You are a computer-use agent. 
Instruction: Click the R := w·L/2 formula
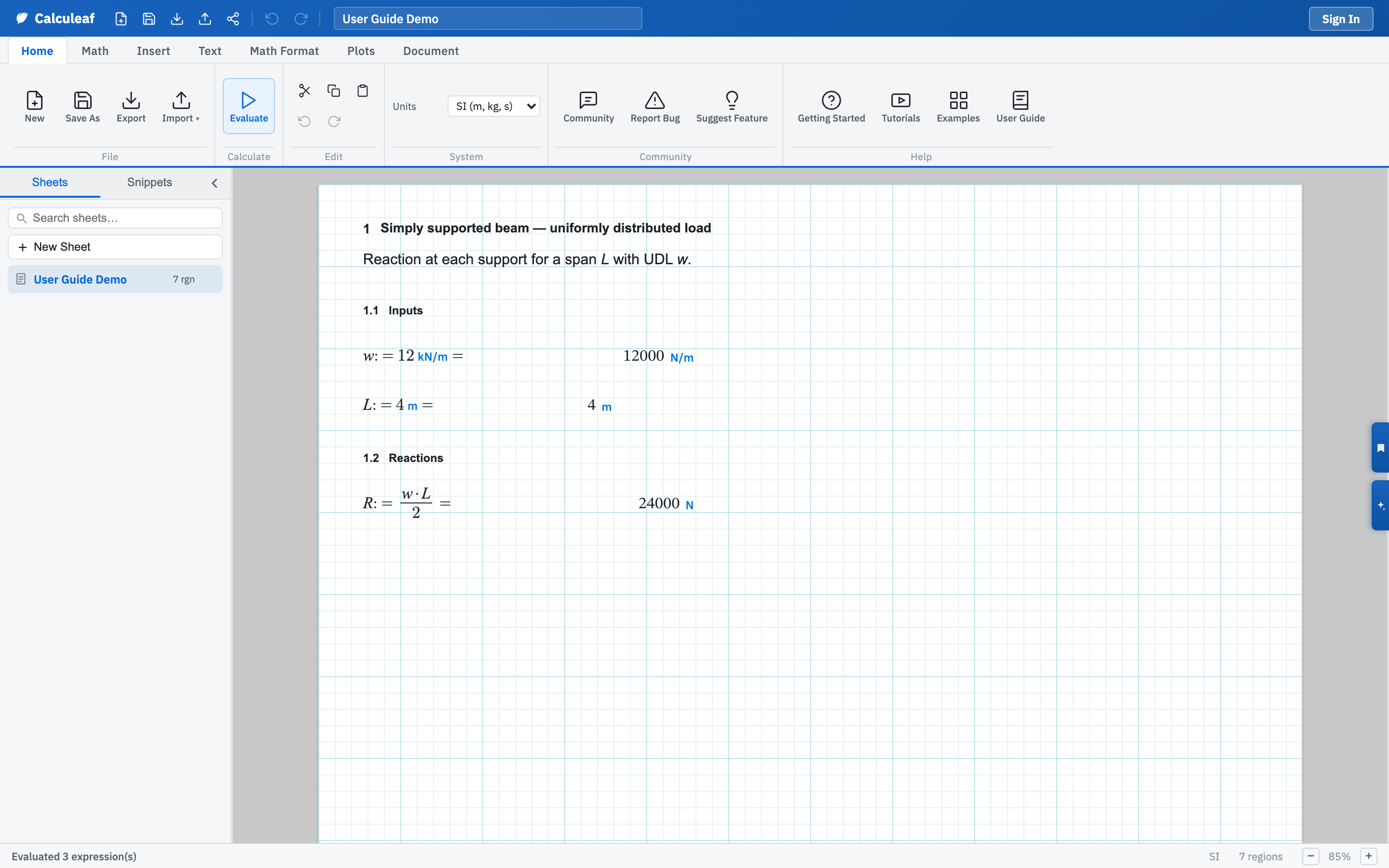point(407,503)
